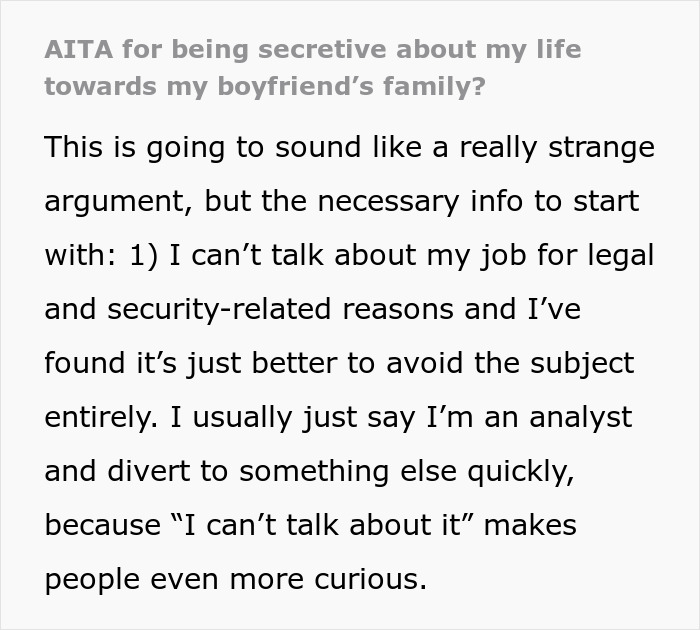Click the phrase "really strange" in first line
The width and height of the screenshot is (700, 630).
coord(557,148)
